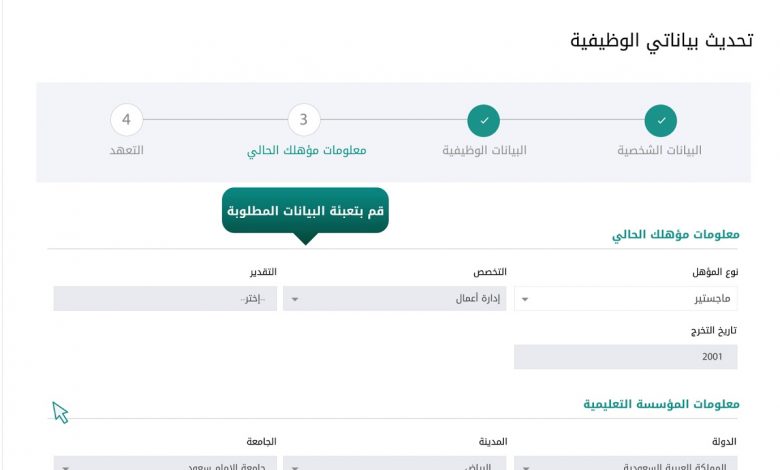Viewport: 780px width, 470px height.
Task: Open the التقدير dropdown showing إختر
Action: (165, 298)
